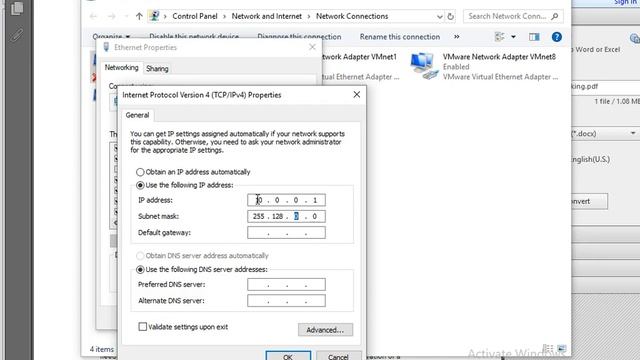Click Rename this connection toolbar command
The height and width of the screenshot is (360, 640).
coord(400,37)
